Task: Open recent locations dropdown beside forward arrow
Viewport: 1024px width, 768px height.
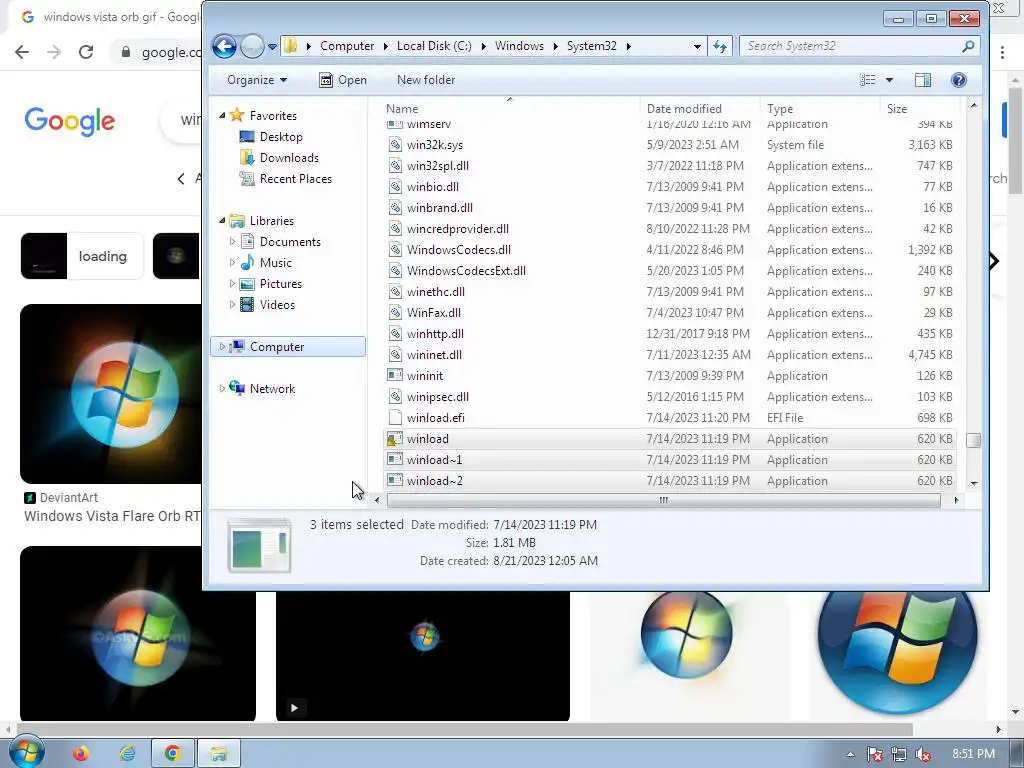Action: (272, 47)
